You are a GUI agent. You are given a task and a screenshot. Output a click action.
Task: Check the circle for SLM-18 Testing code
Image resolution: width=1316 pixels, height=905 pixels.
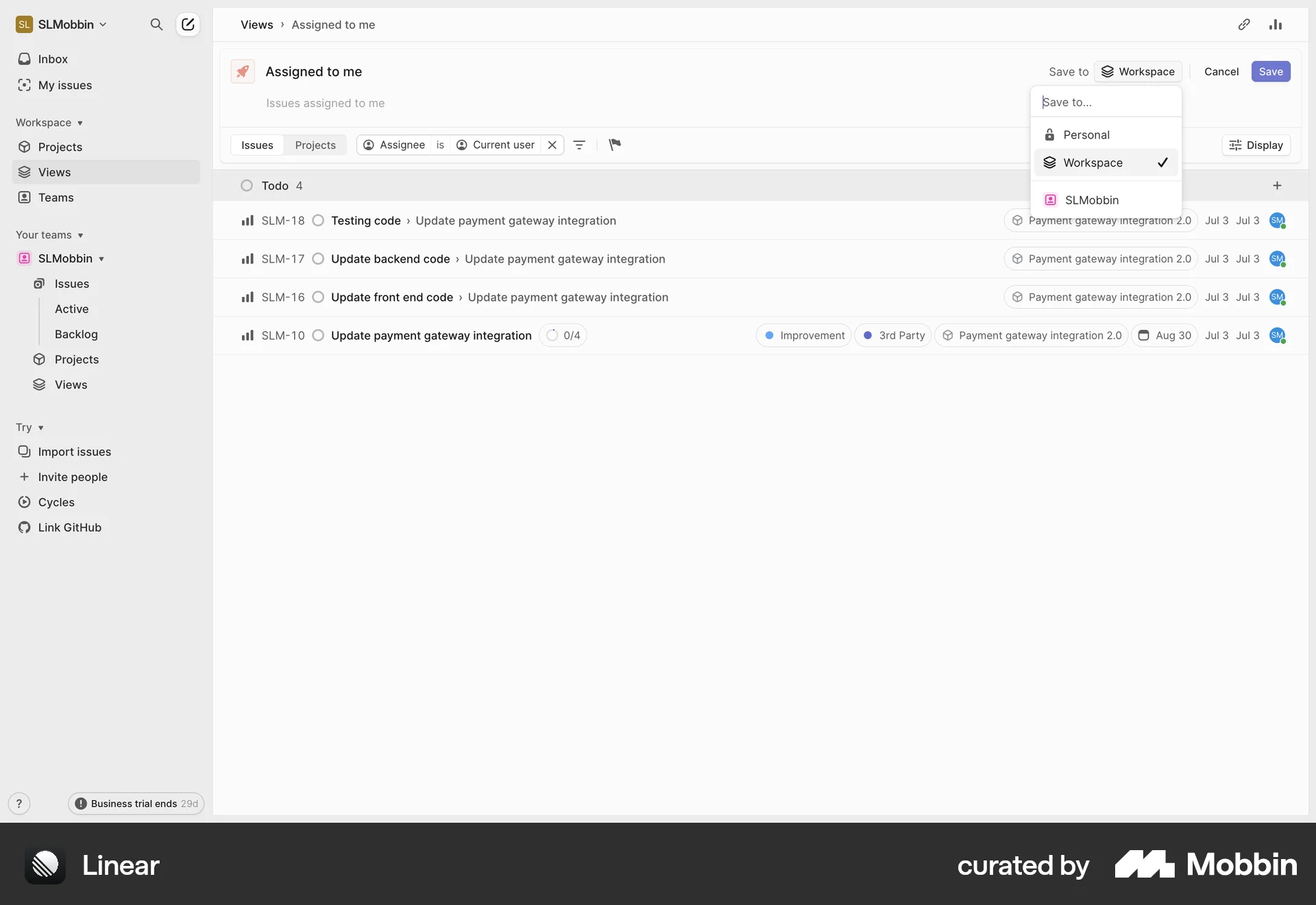[x=317, y=221]
